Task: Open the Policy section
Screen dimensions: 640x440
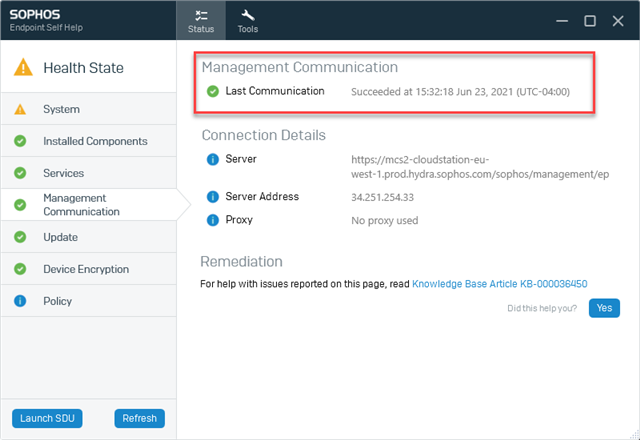Action: pos(89,301)
